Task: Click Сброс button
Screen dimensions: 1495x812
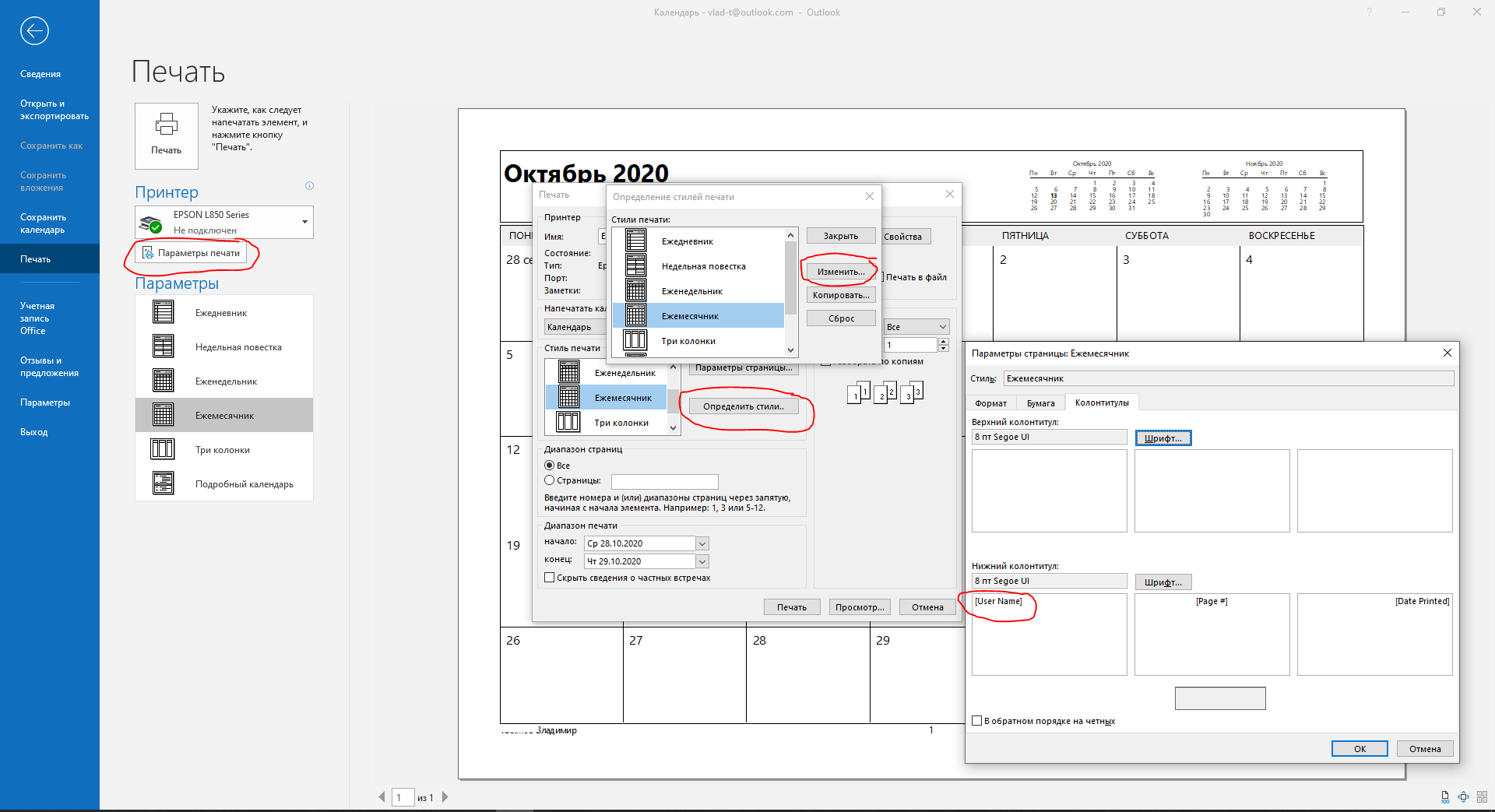Action: (x=841, y=318)
